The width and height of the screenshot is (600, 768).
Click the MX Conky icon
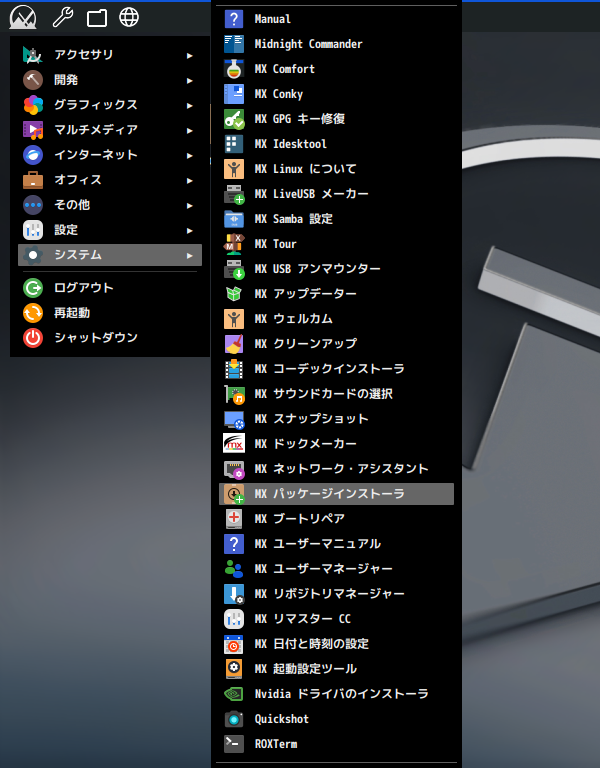(x=234, y=94)
